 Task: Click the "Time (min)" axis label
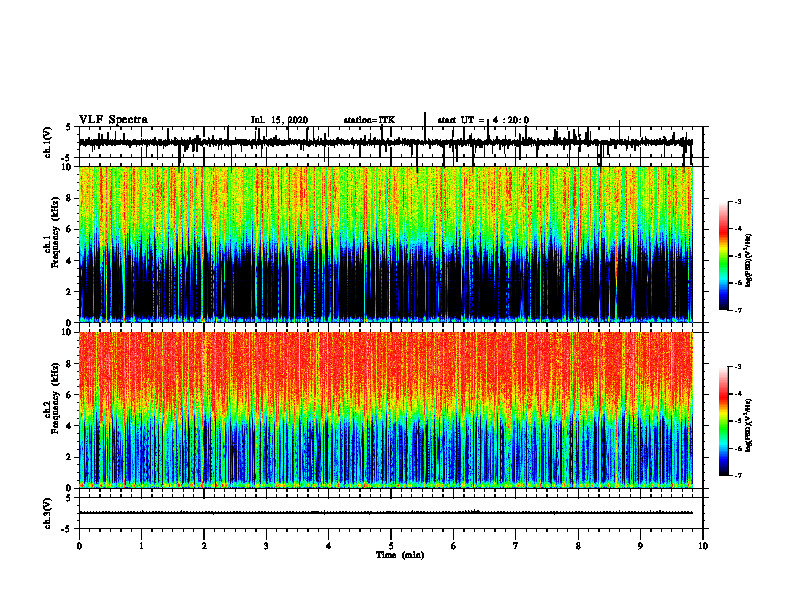tap(400, 555)
